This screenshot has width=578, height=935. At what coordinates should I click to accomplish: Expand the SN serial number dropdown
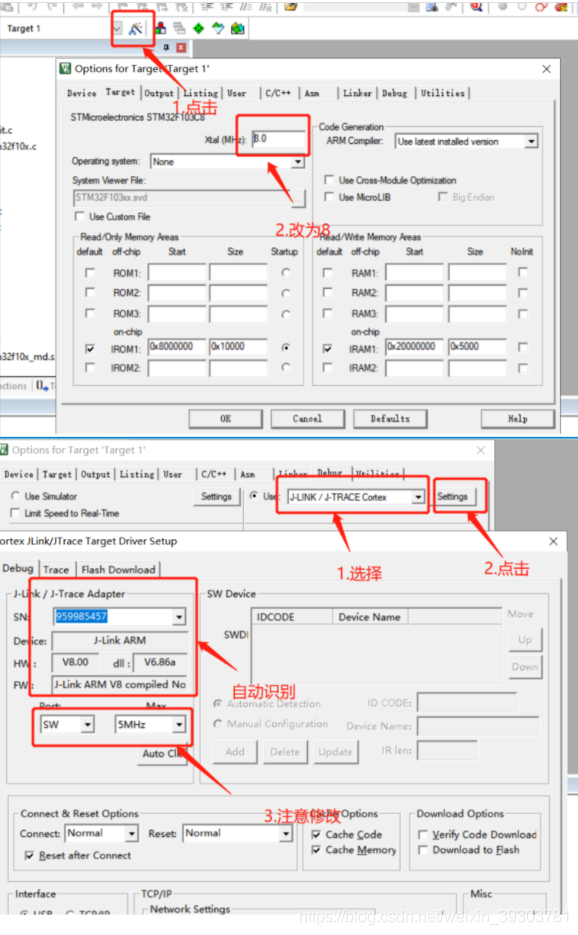(179, 617)
